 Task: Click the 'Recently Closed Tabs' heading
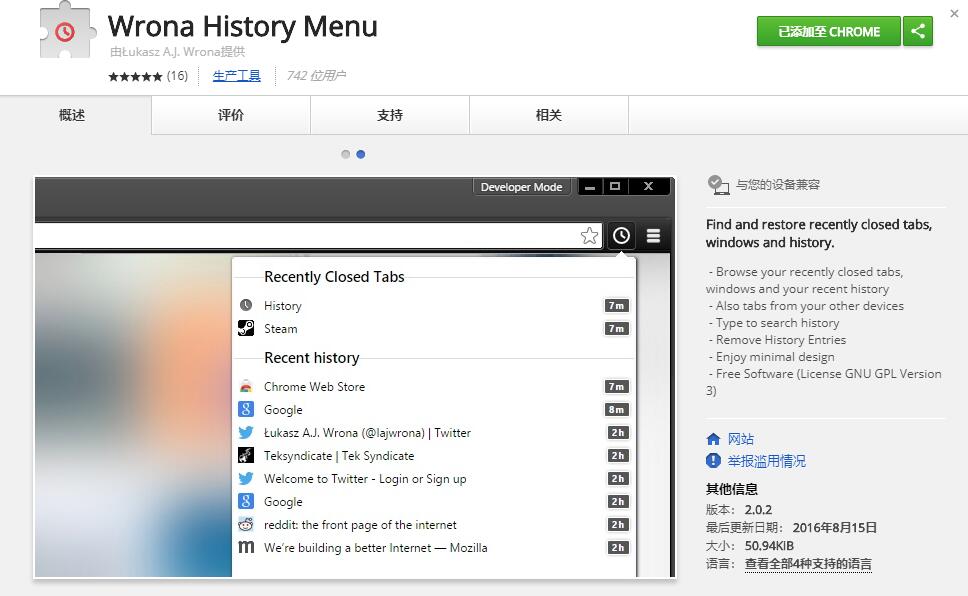[x=334, y=277]
